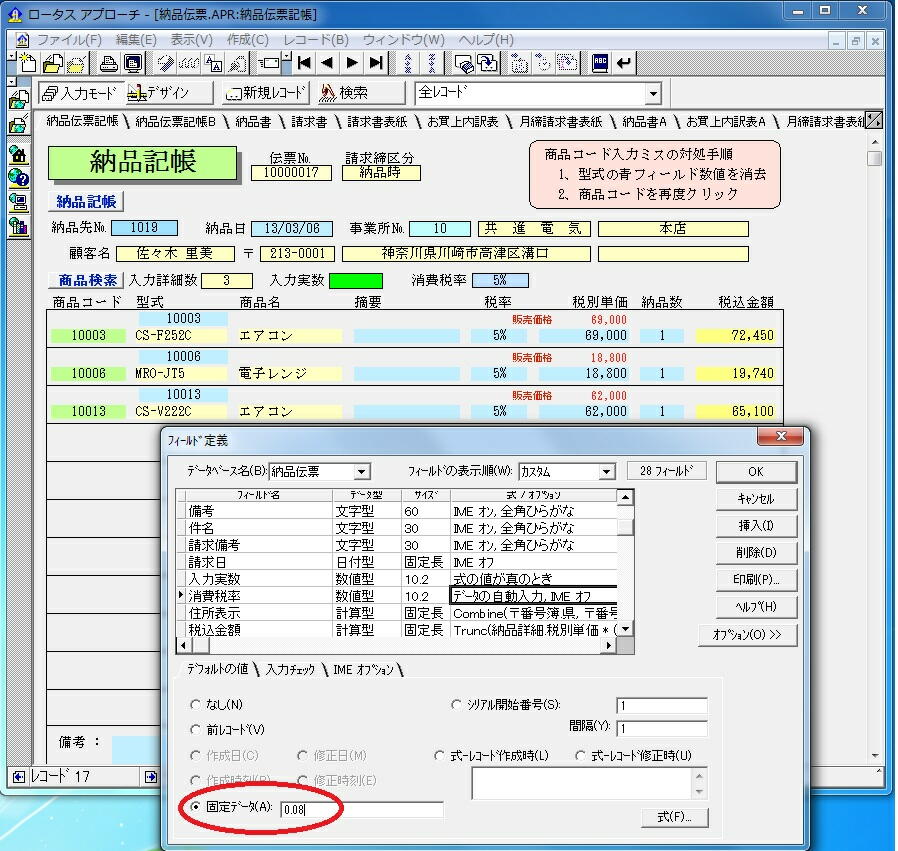This screenshot has width=898, height=851.
Task: Jump to the last record
Action: coord(376,62)
